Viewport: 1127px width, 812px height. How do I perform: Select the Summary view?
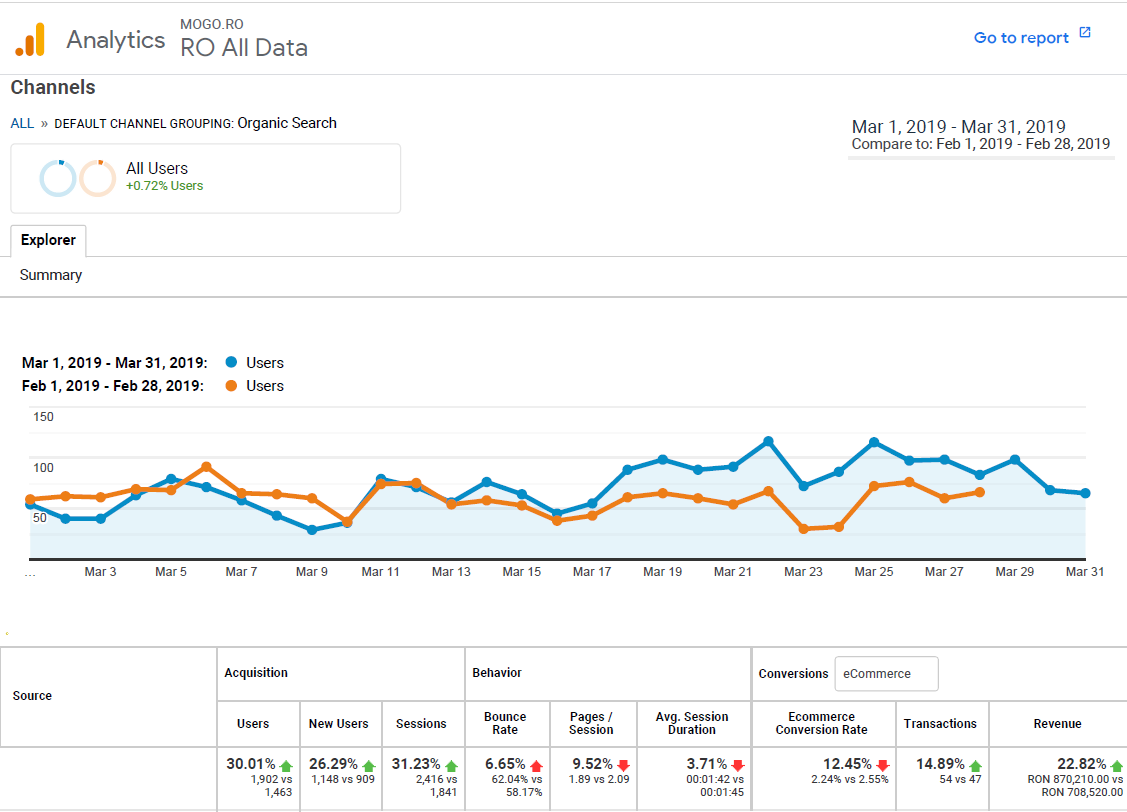point(50,275)
